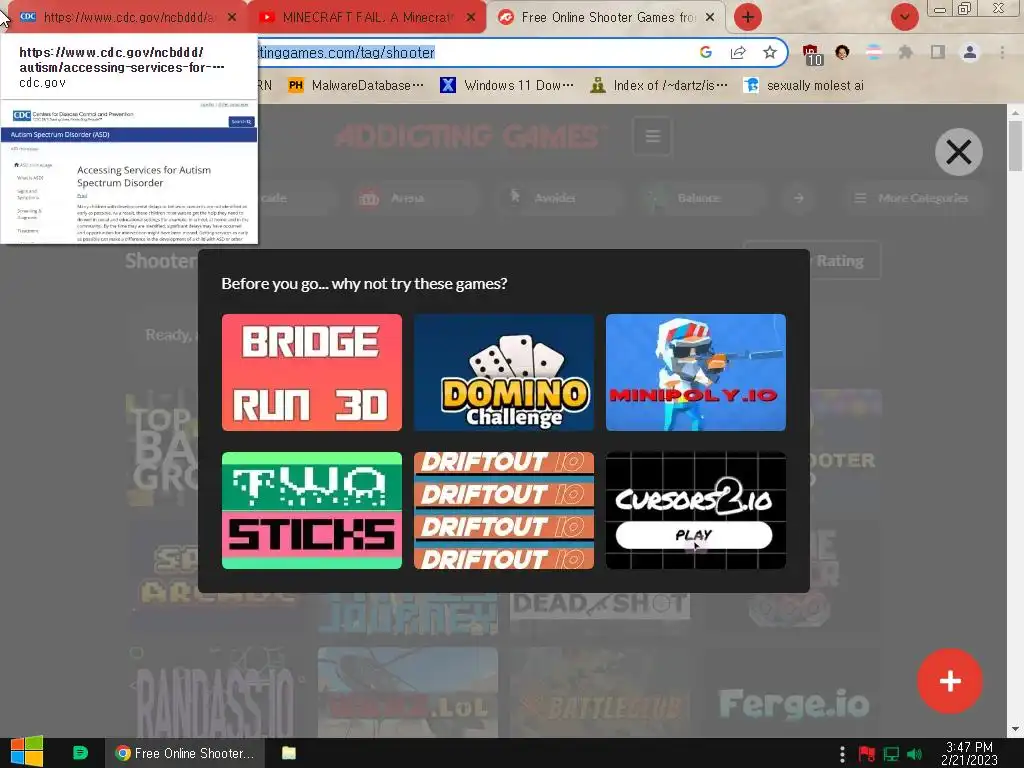Click the red flag tray icon
This screenshot has height=768, width=1024.
coord(867,754)
